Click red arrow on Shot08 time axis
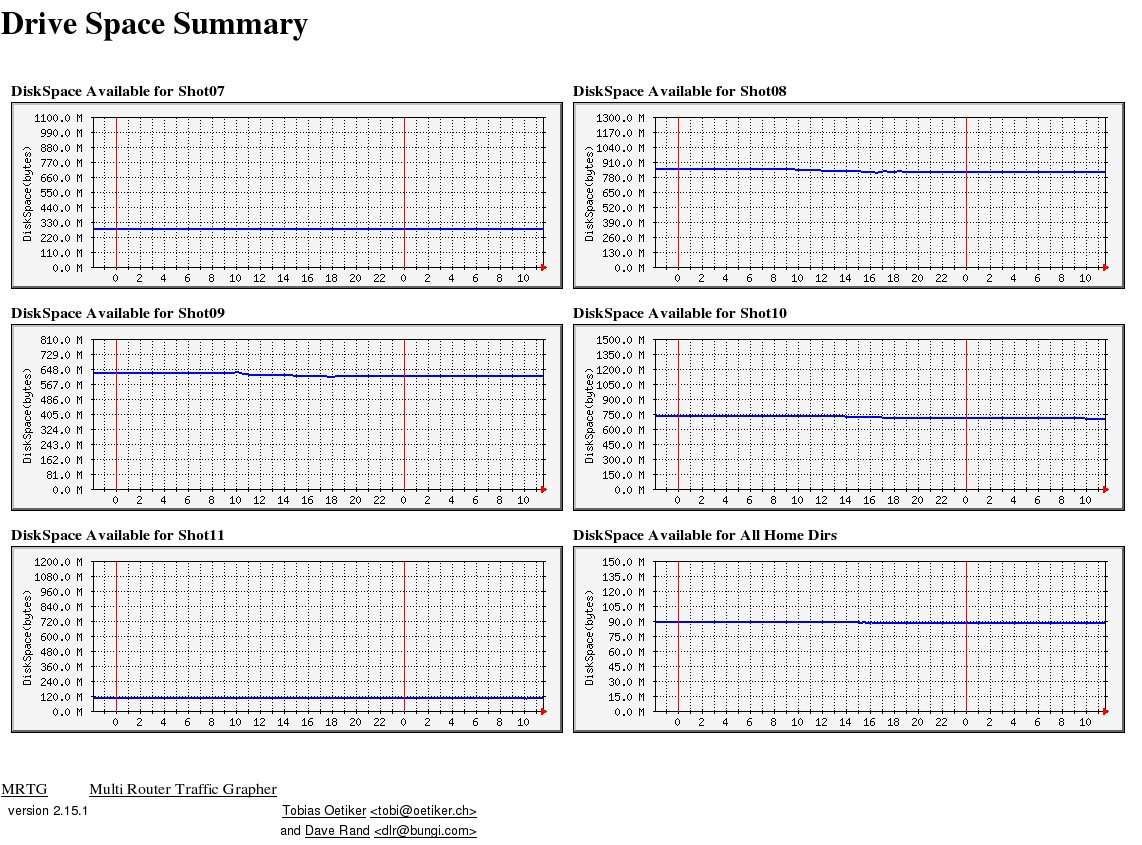The image size is (1142, 845). tap(1105, 267)
